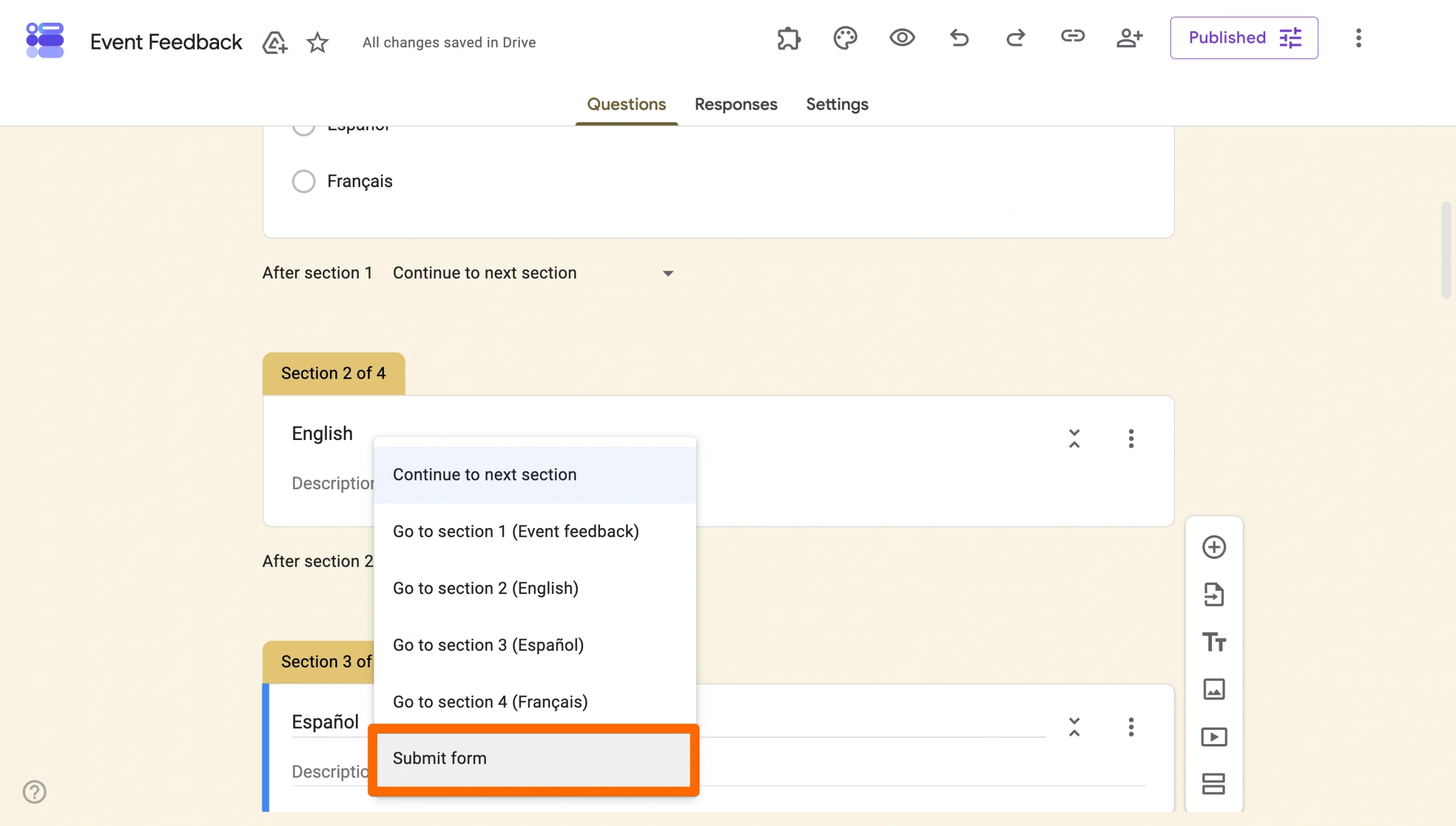Open the help question mark icon
The image size is (1456, 826).
[x=35, y=791]
